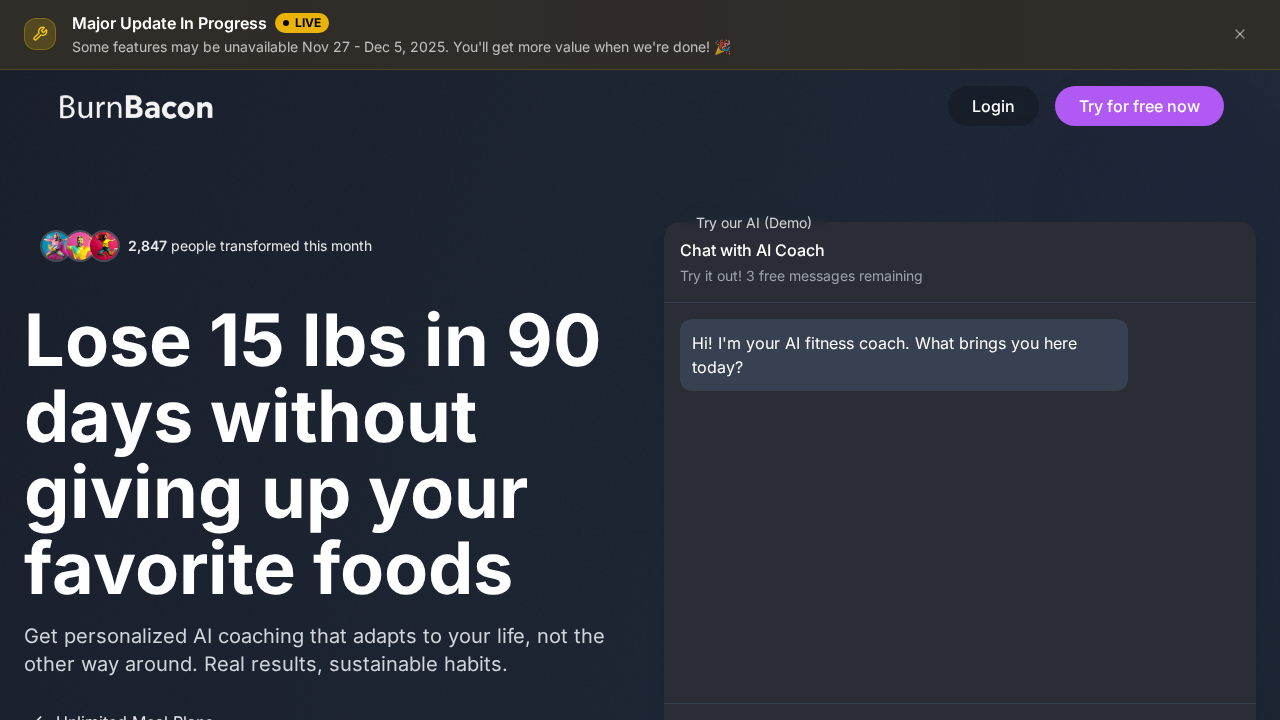Screen dimensions: 1280x720
Task: Click the middle user avatar
Action: [x=80, y=246]
